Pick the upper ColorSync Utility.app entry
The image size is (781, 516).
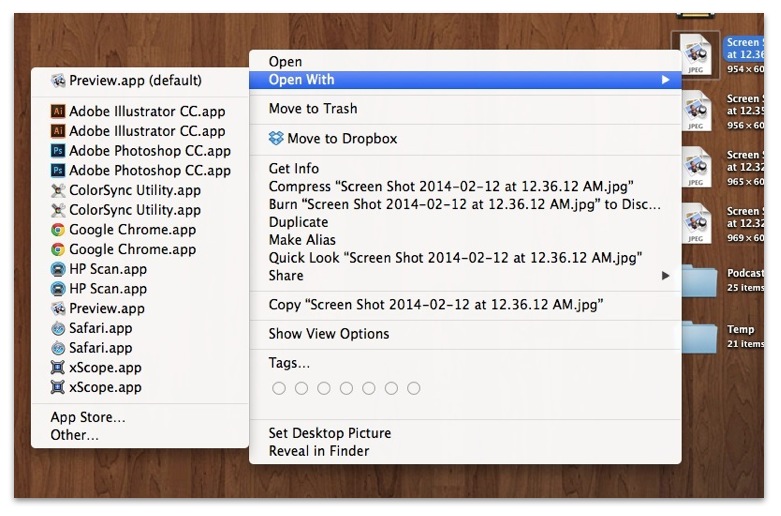click(x=139, y=190)
